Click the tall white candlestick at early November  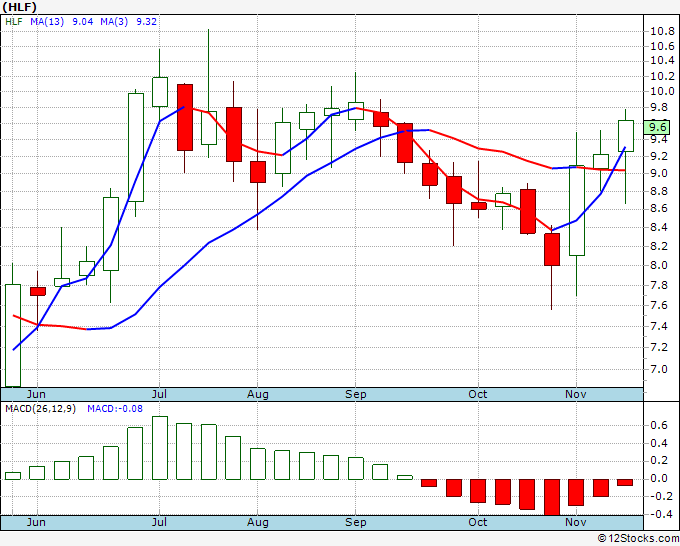click(577, 211)
